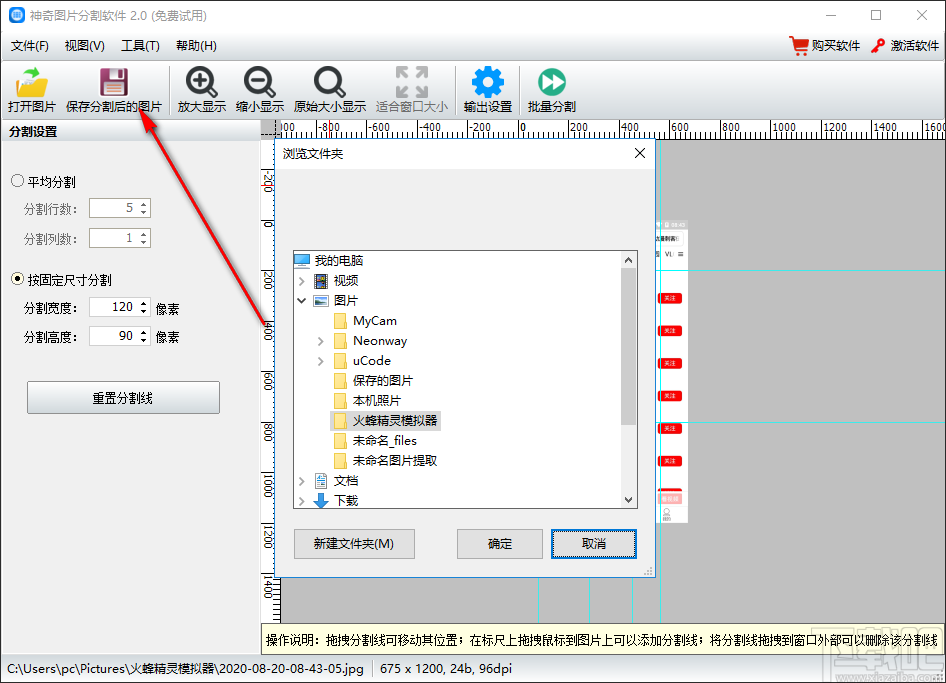Viewport: 946px width, 683px height.
Task: Select the 下载 folder in tree
Action: pos(346,500)
